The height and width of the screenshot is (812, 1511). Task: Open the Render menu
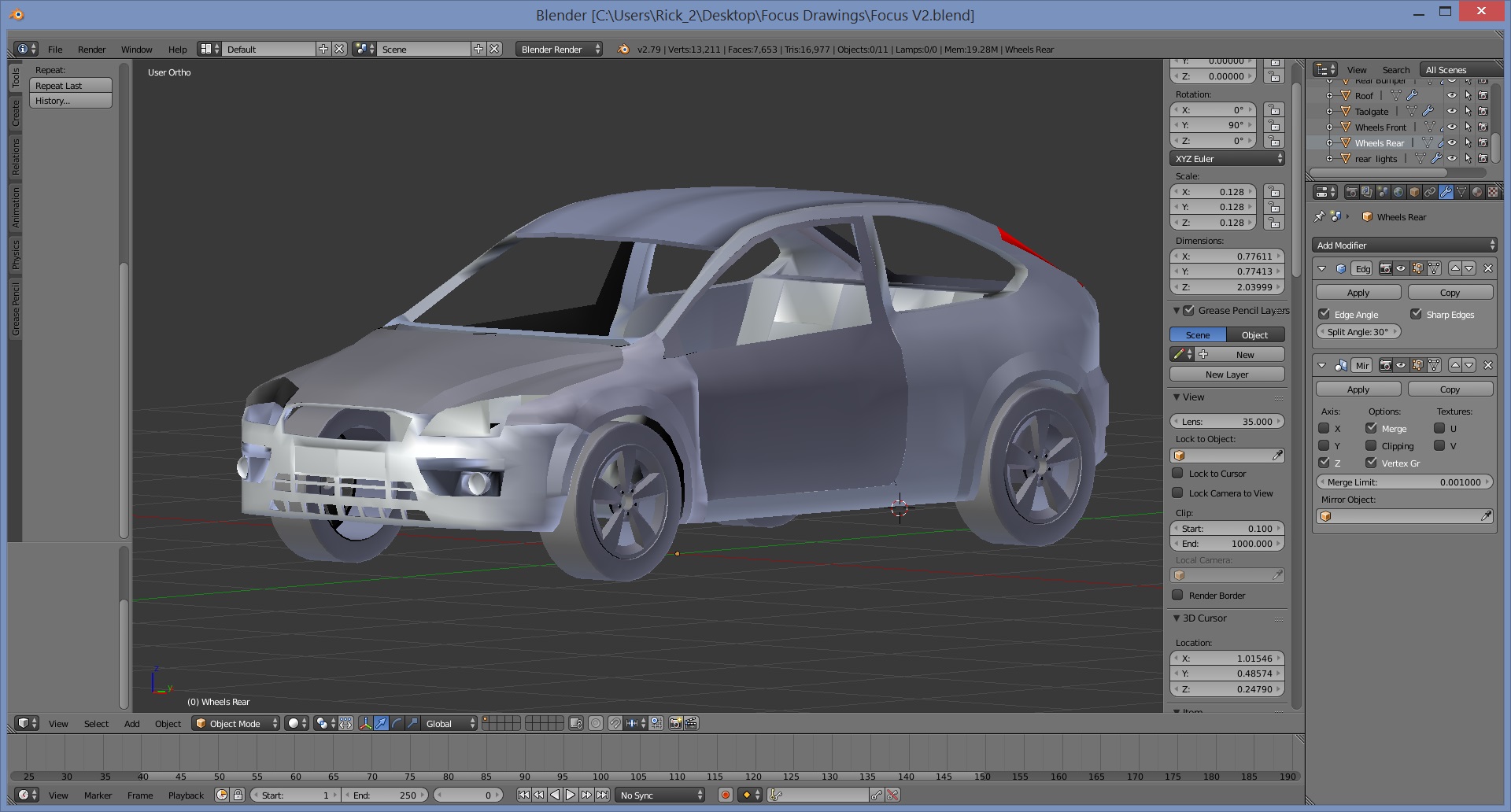coord(91,50)
